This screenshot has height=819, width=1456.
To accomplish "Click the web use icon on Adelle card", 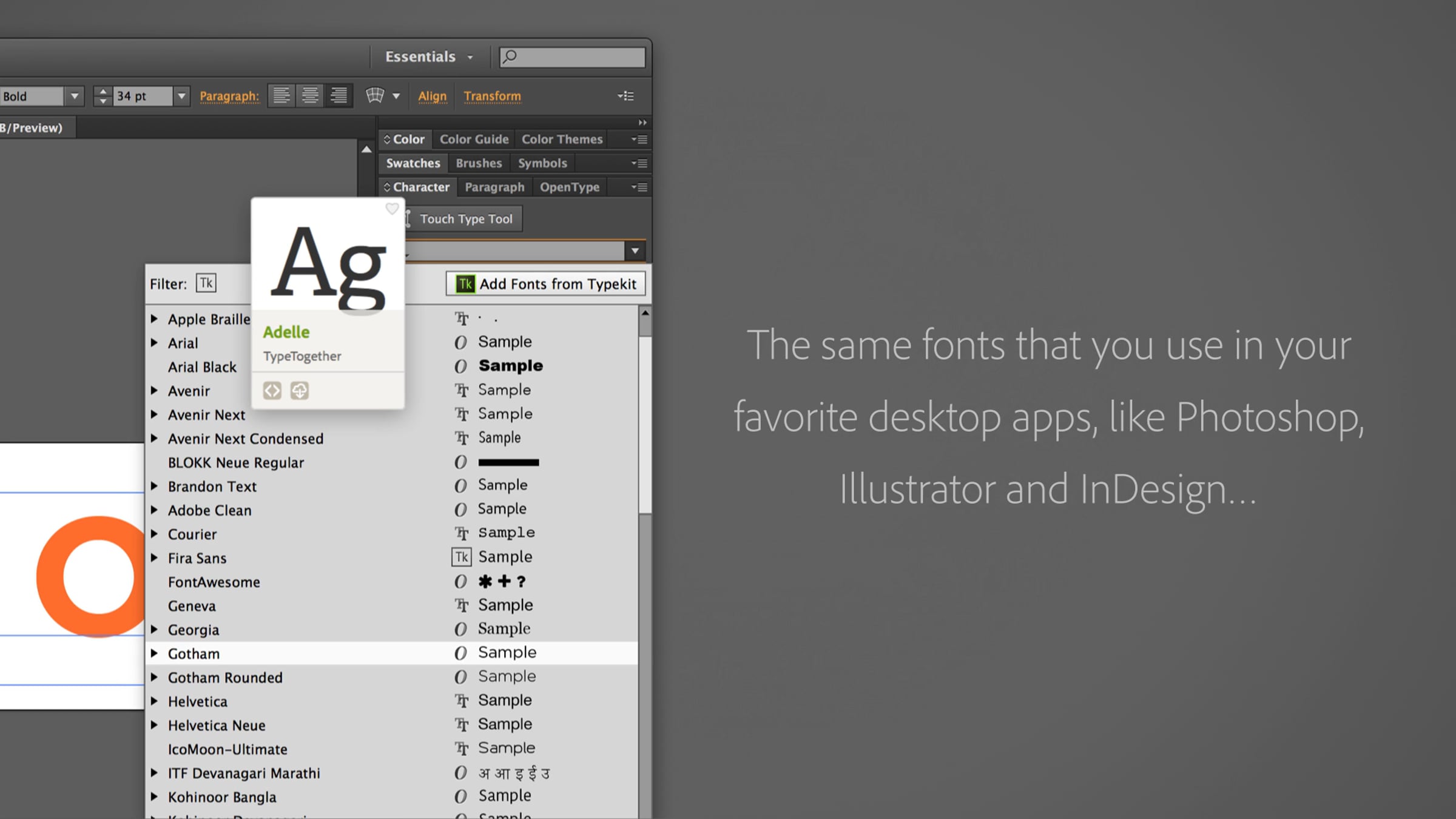I will coord(272,391).
